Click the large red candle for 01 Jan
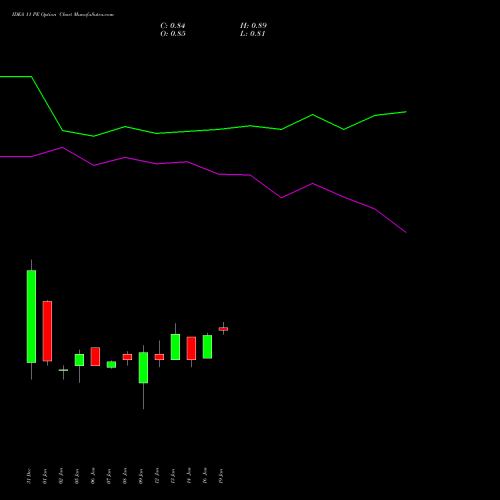Image resolution: width=500 pixels, height=500 pixels. pyautogui.click(x=47, y=331)
